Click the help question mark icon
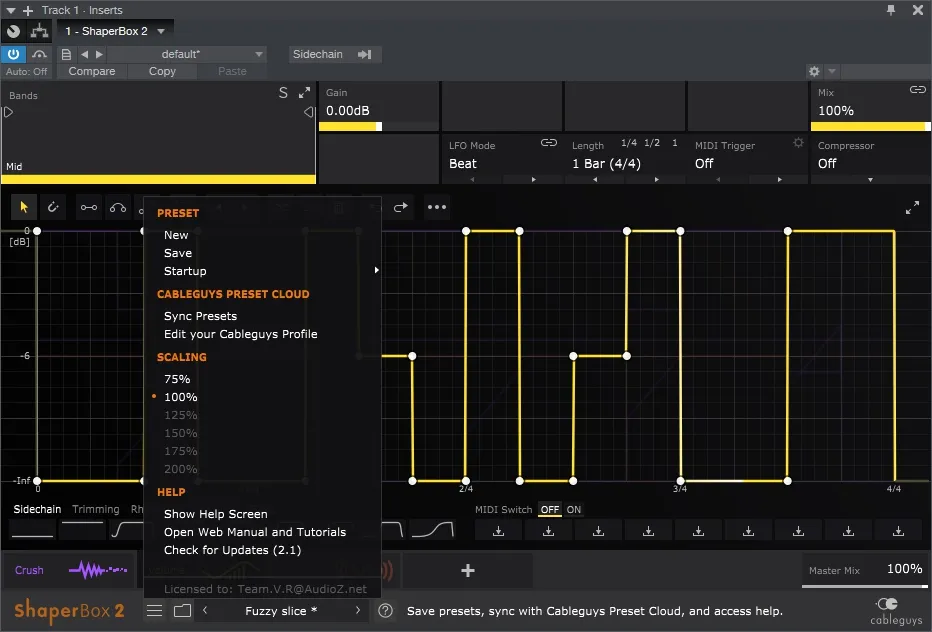Viewport: 932px width, 632px height. click(x=385, y=611)
